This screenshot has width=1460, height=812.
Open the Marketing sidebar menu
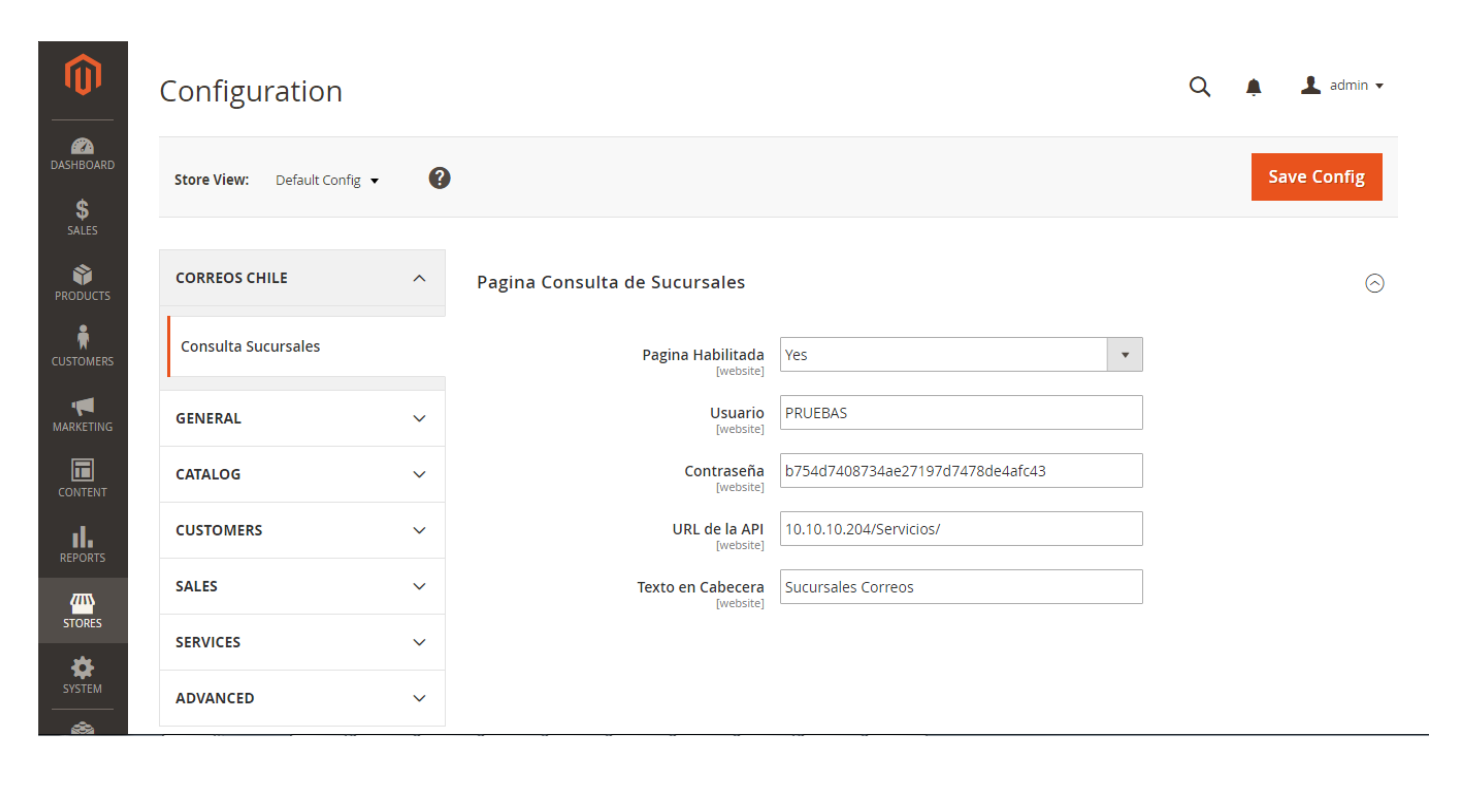(83, 414)
